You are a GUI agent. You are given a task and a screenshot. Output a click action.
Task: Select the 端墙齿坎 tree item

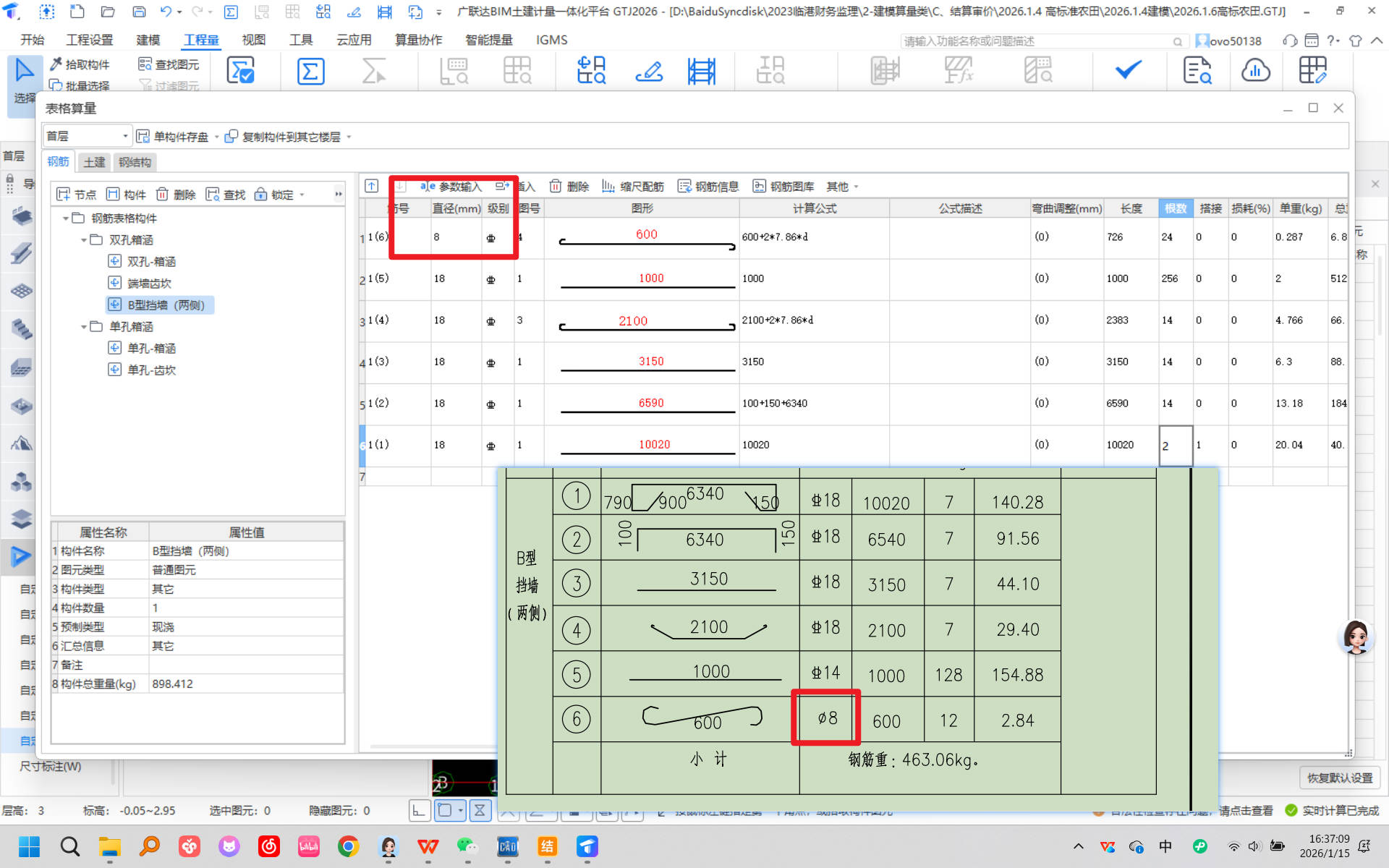click(x=149, y=284)
